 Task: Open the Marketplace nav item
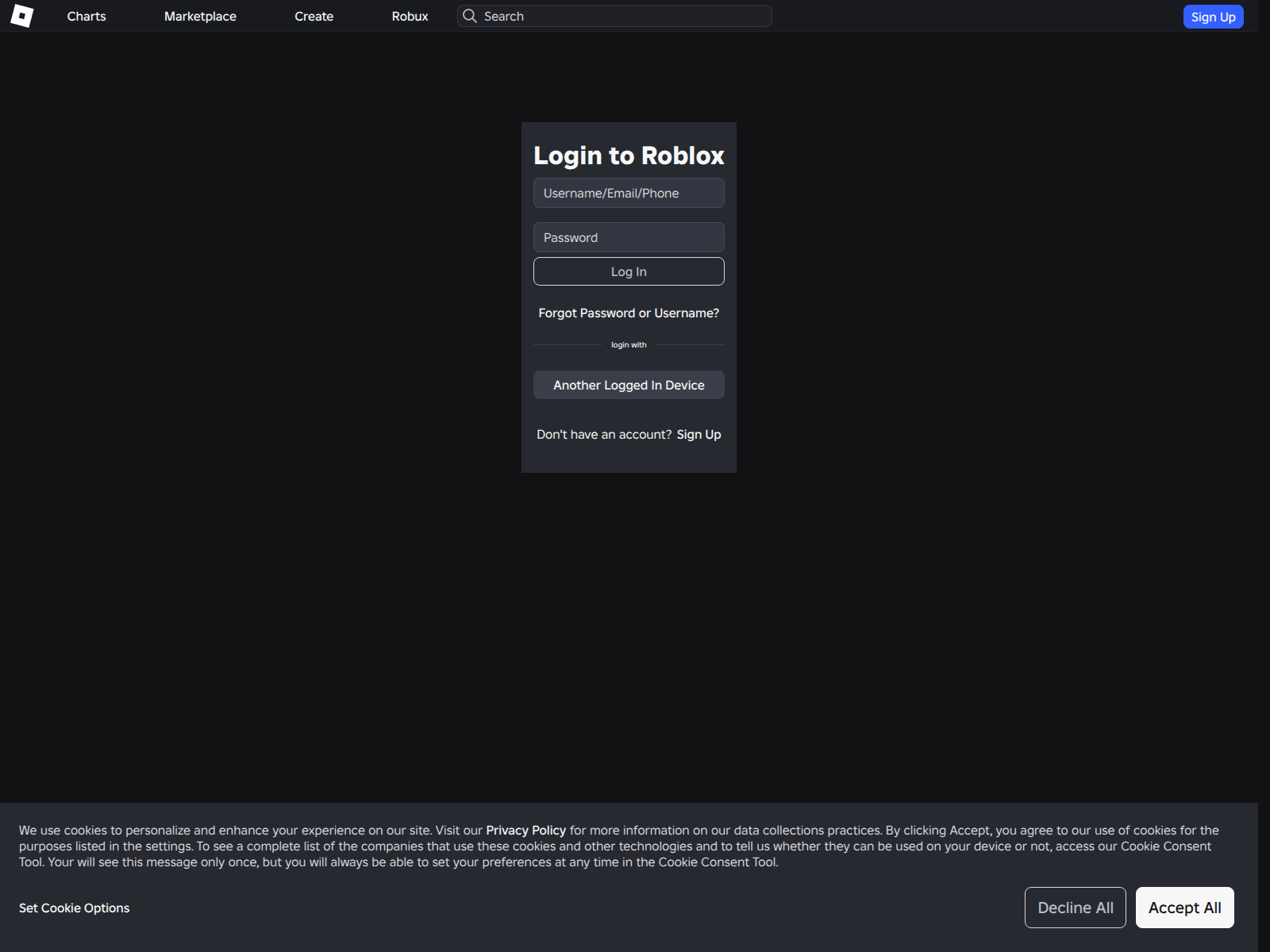[200, 16]
